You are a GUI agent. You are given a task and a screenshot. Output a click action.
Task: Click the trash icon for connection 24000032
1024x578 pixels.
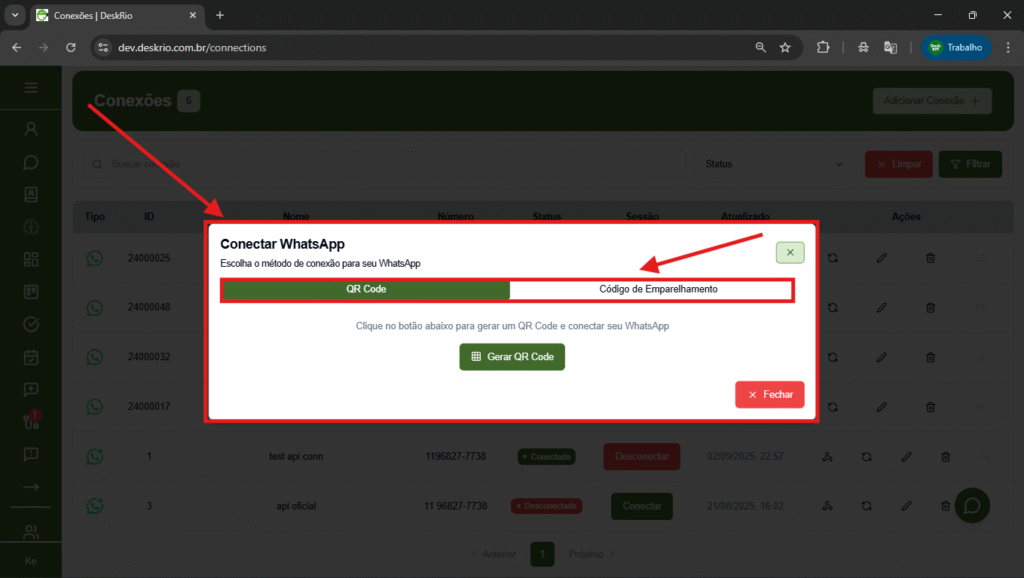pyautogui.click(x=931, y=357)
